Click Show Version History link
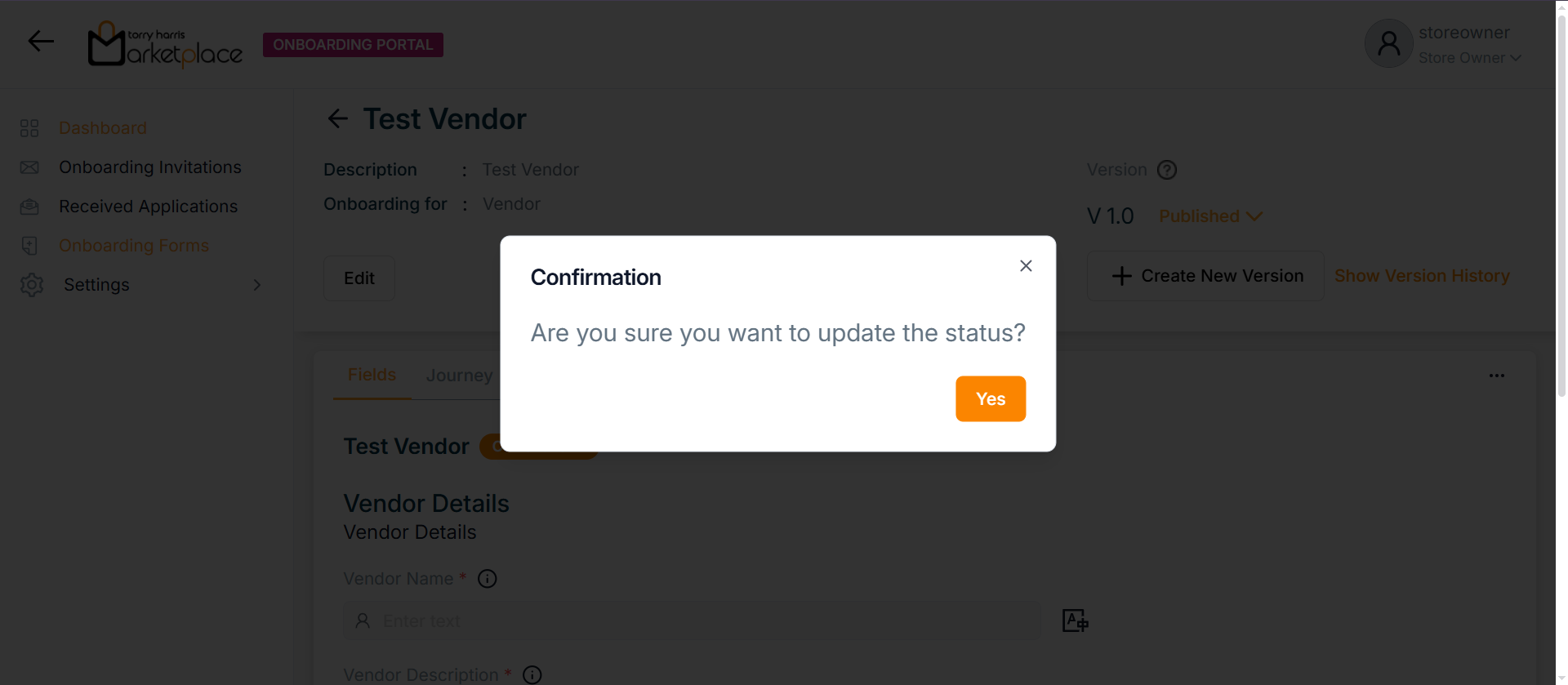 [x=1422, y=276]
